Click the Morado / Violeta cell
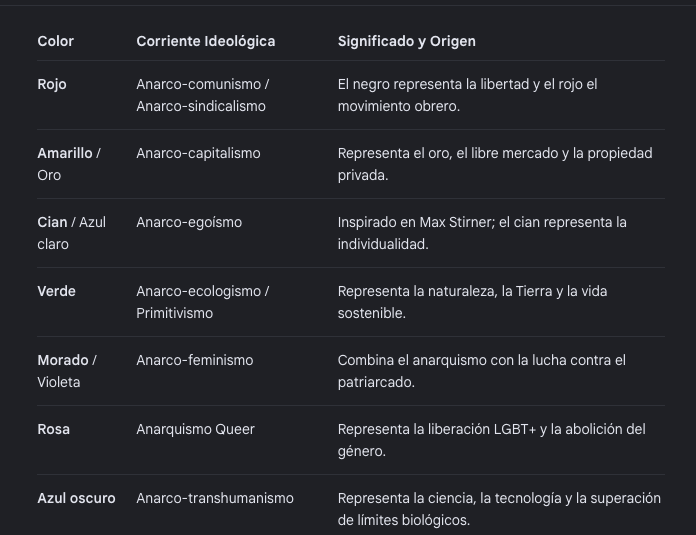 coord(67,371)
